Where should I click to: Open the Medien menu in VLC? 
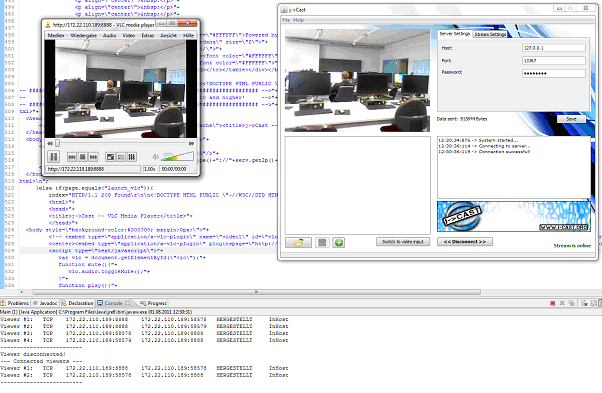[x=56, y=35]
